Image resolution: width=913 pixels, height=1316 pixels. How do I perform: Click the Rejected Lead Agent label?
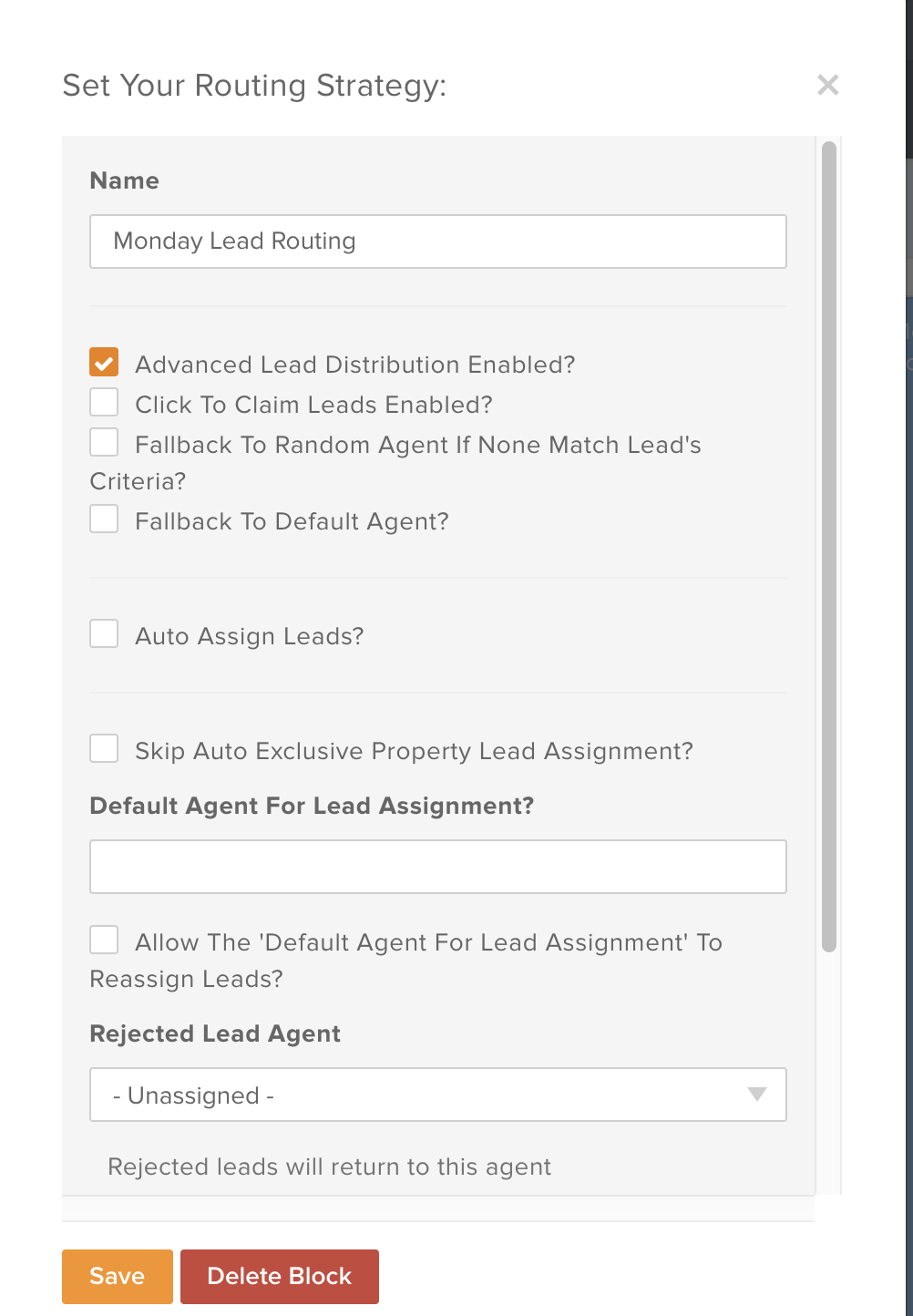tap(214, 1033)
